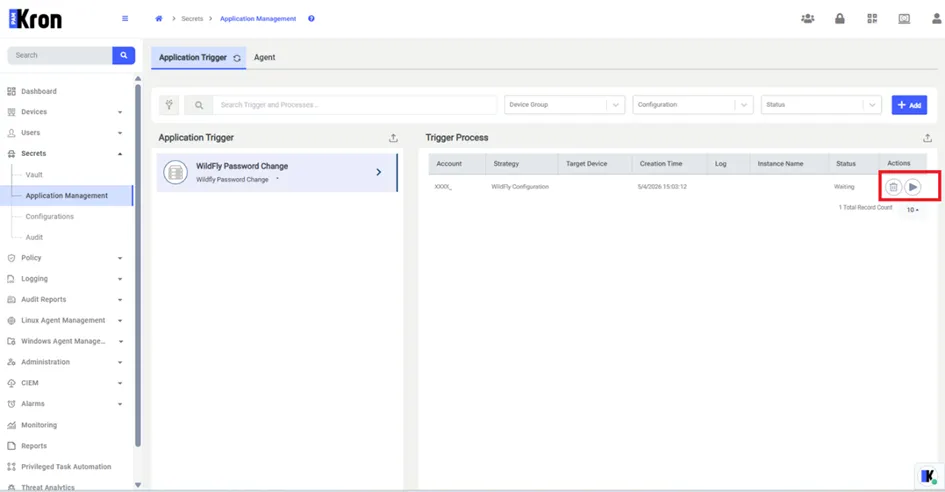Click the blue Add button
The height and width of the screenshot is (492, 945).
pos(909,105)
